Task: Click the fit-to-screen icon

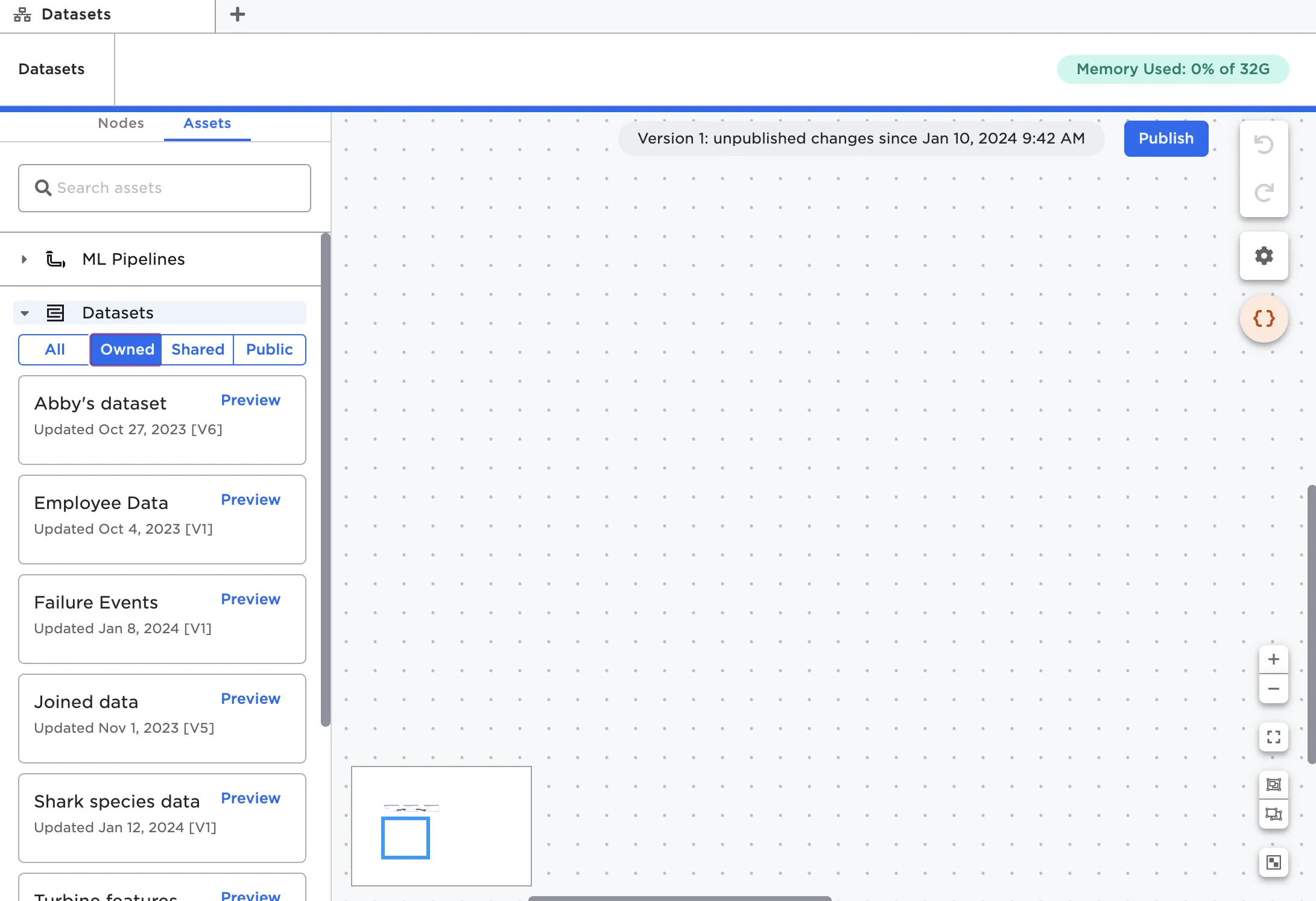Action: [1273, 737]
